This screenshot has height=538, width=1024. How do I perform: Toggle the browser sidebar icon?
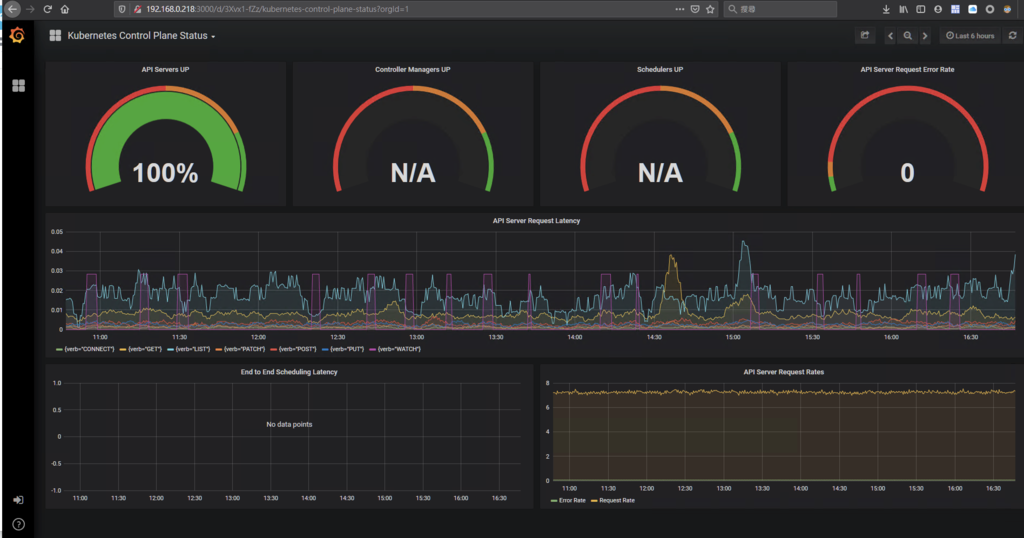[x=921, y=9]
